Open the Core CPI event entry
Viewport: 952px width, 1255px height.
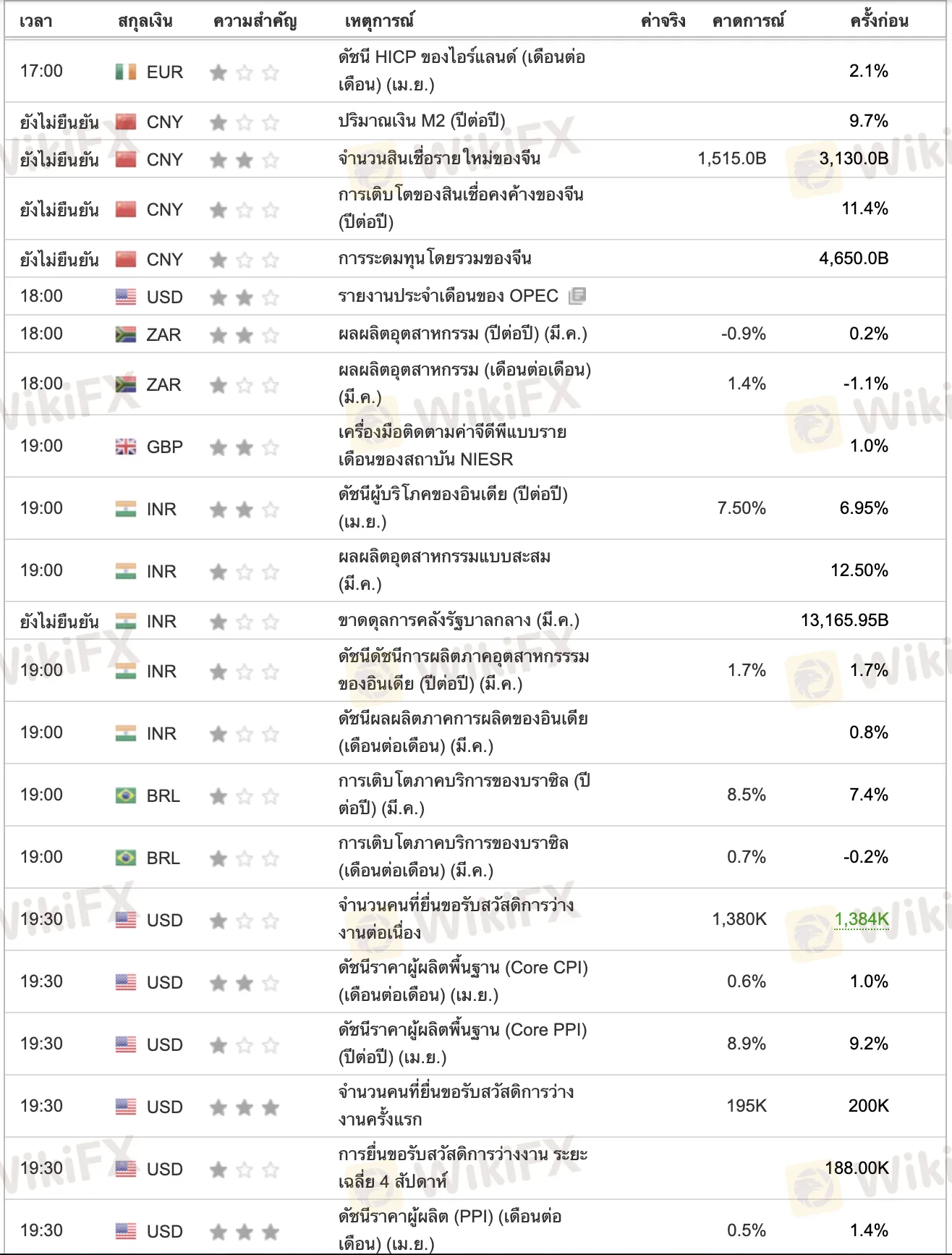(x=463, y=981)
